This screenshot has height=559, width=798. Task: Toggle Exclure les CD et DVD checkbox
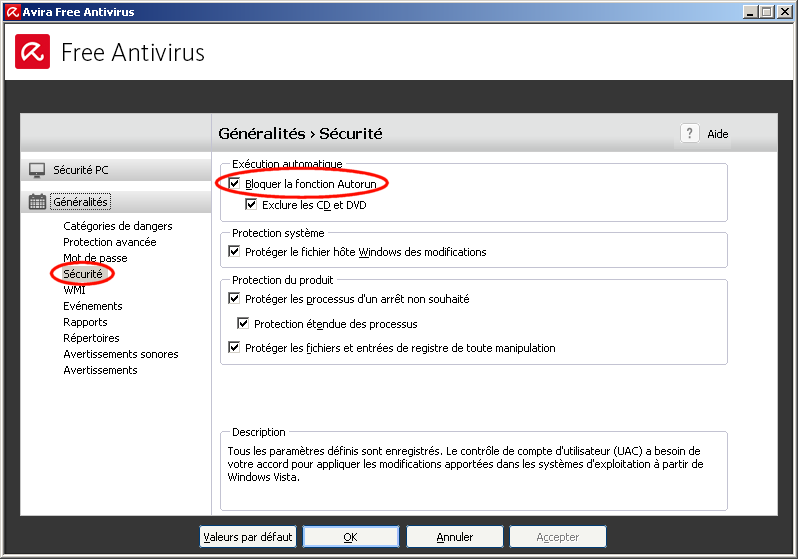251,205
